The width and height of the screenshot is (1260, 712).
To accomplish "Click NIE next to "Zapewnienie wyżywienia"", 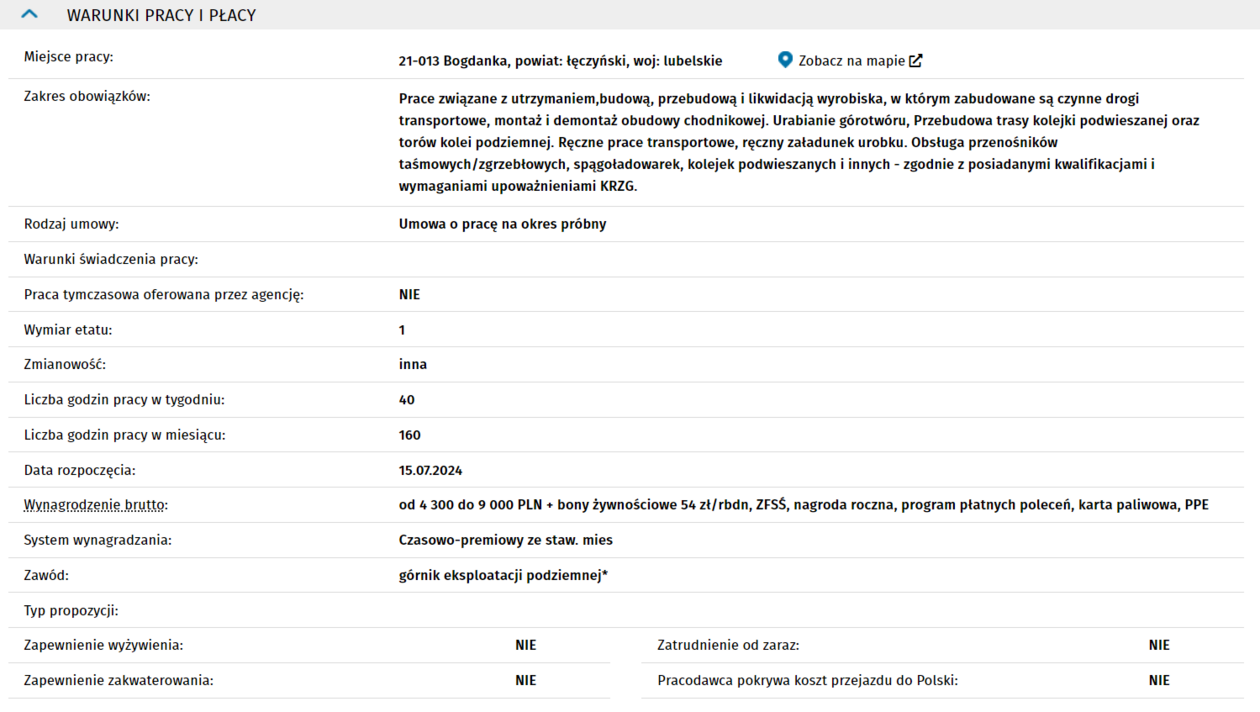I will [526, 645].
